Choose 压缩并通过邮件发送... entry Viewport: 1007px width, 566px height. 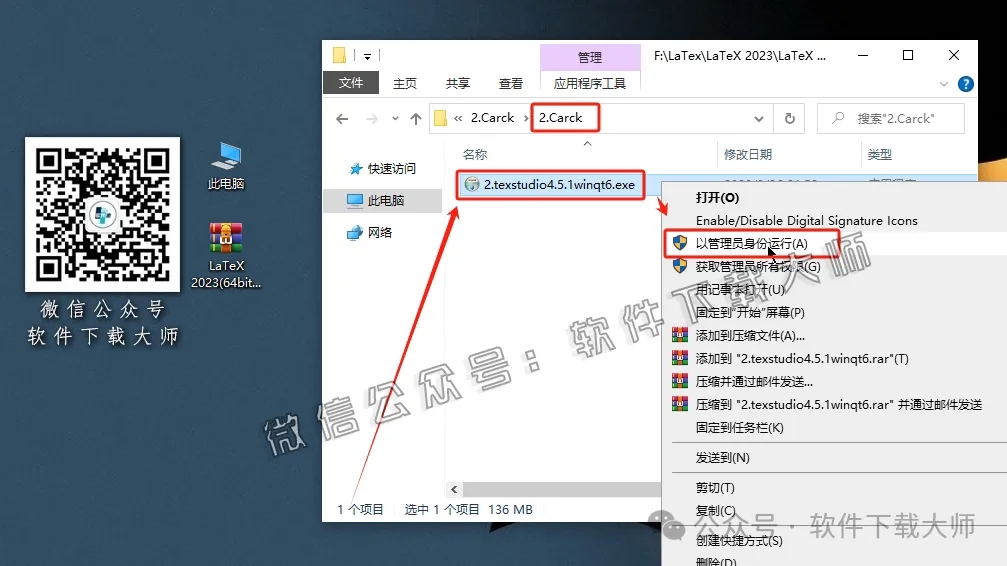click(x=754, y=382)
